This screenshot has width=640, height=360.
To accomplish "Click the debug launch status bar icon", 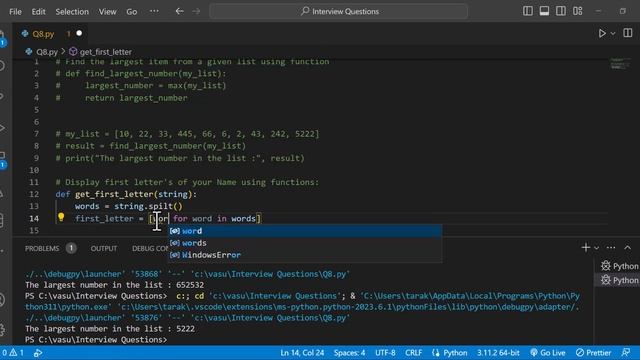I will pyautogui.click(x=38, y=353).
